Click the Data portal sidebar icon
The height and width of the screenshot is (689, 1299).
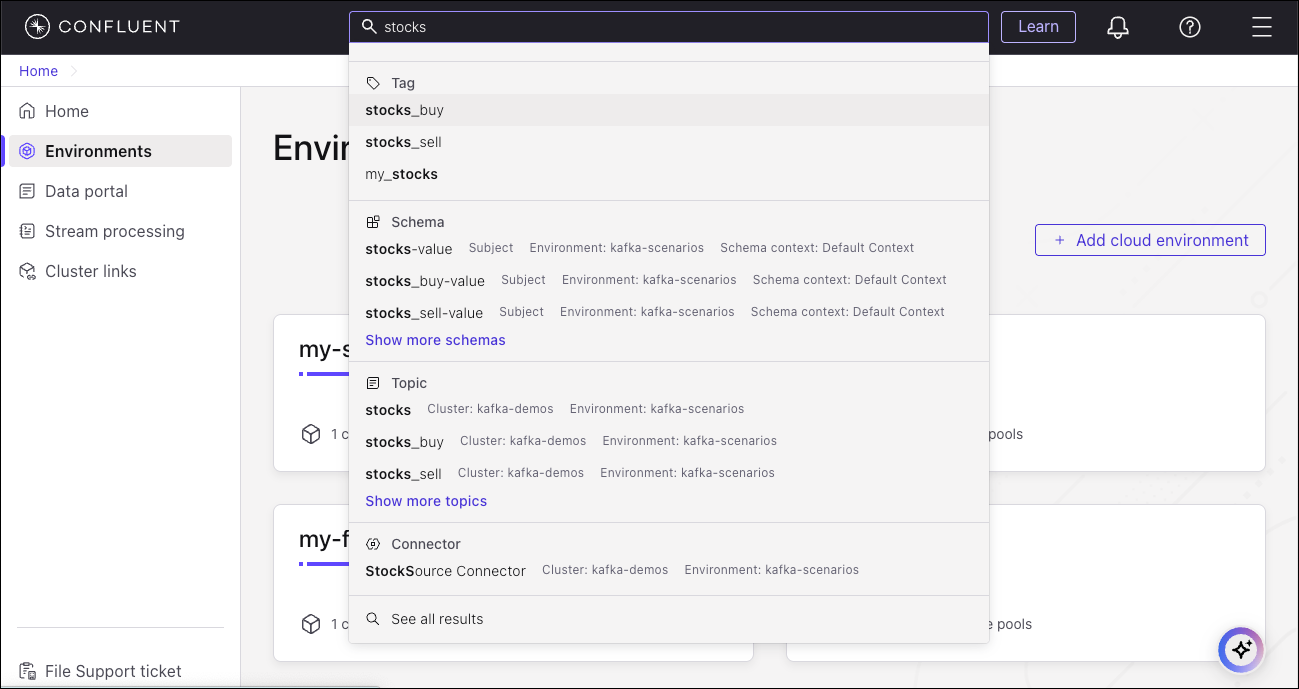(27, 191)
